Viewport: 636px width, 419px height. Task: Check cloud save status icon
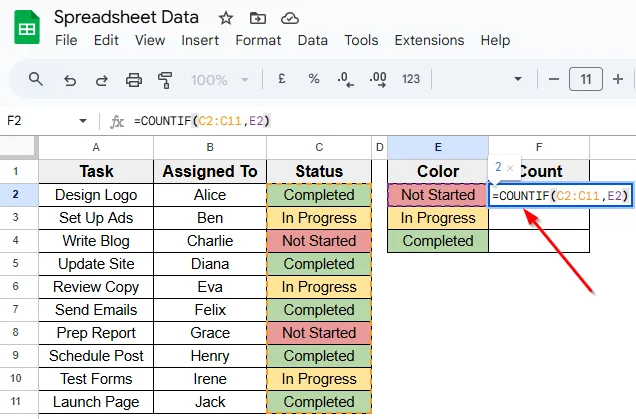(x=290, y=18)
